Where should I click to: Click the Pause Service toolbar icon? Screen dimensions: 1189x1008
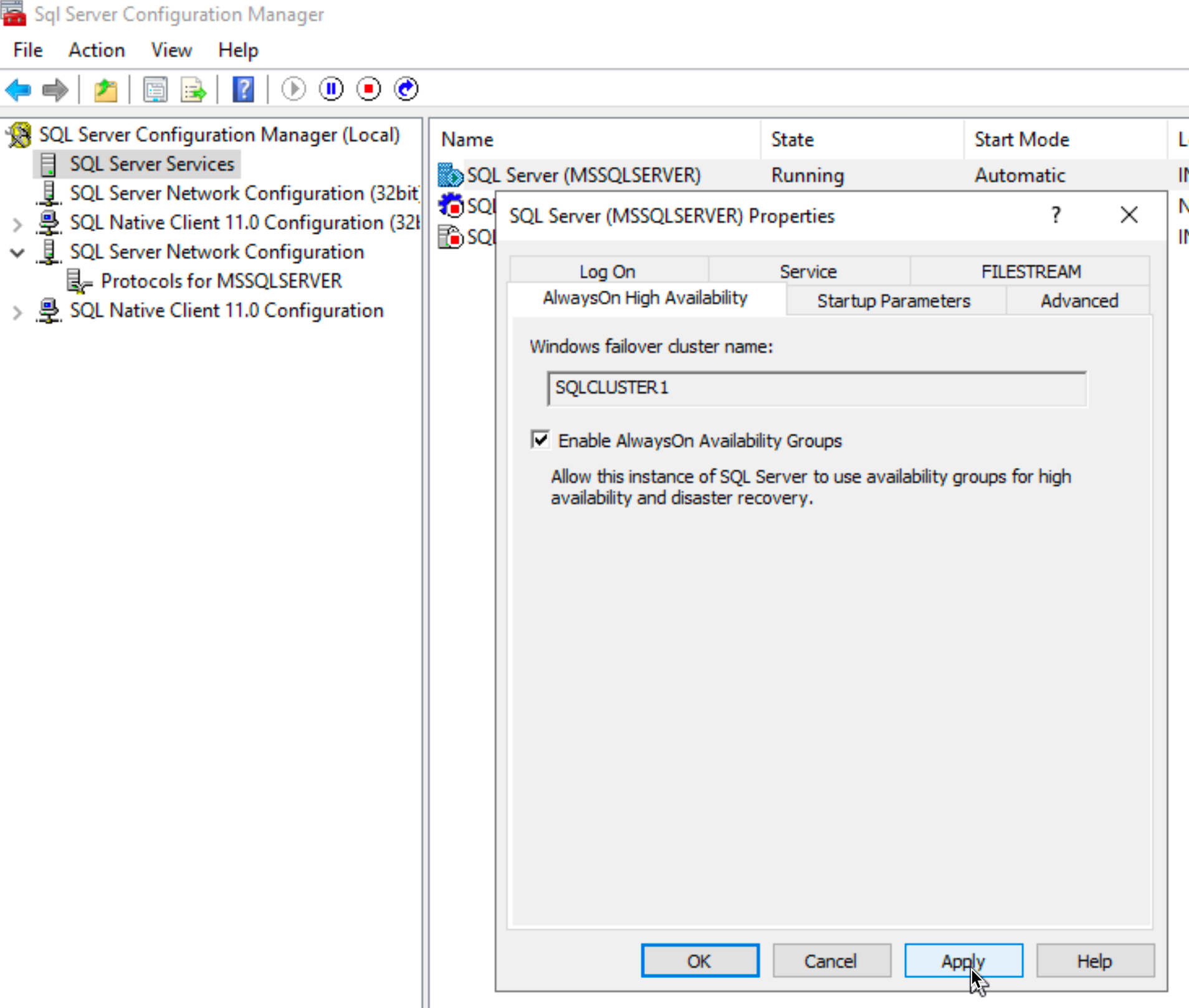click(x=331, y=89)
